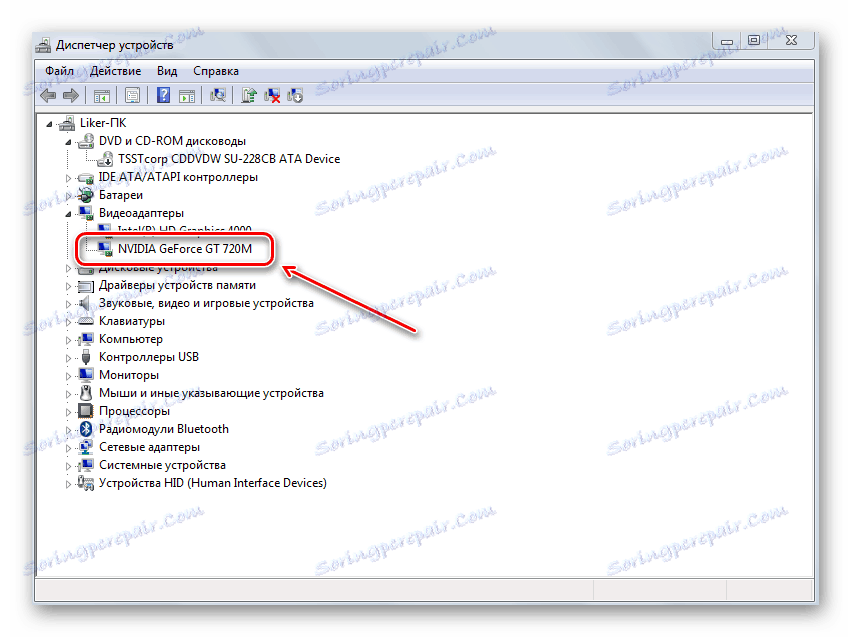Screen dimensions: 851x637
Task: Select TSSTcorp CDDVDW SU-228CB ATA Device
Action: (x=229, y=159)
